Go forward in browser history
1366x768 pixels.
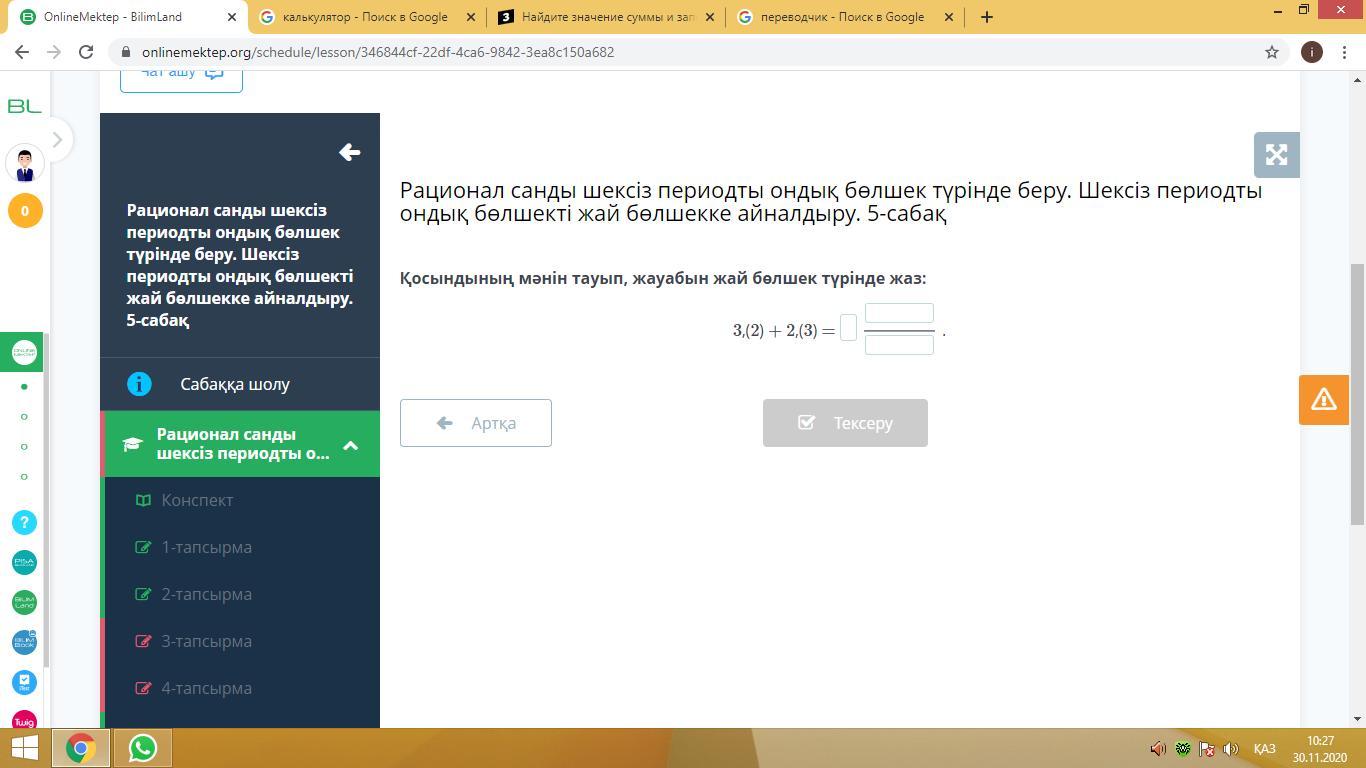pyautogui.click(x=54, y=52)
